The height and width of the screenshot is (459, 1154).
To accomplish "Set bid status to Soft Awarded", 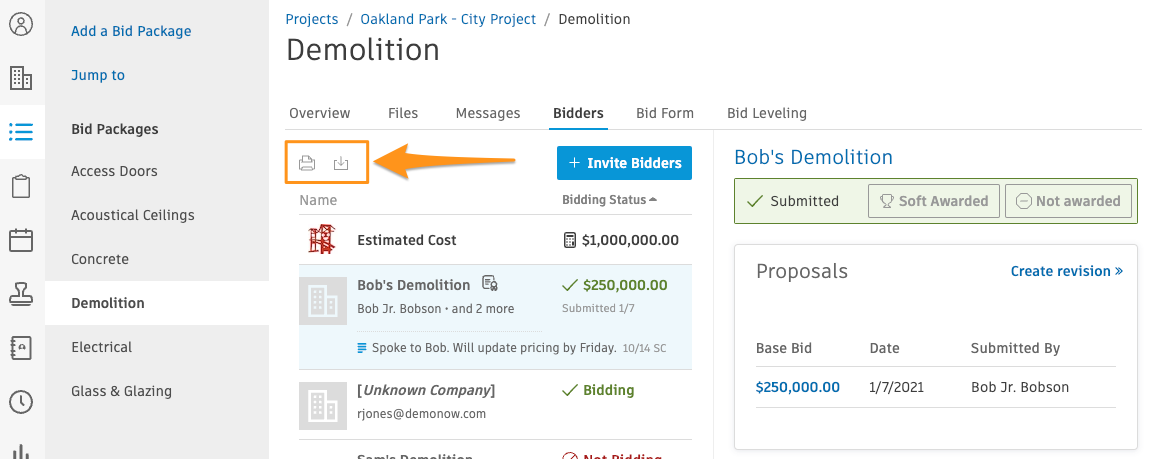I will (934, 201).
